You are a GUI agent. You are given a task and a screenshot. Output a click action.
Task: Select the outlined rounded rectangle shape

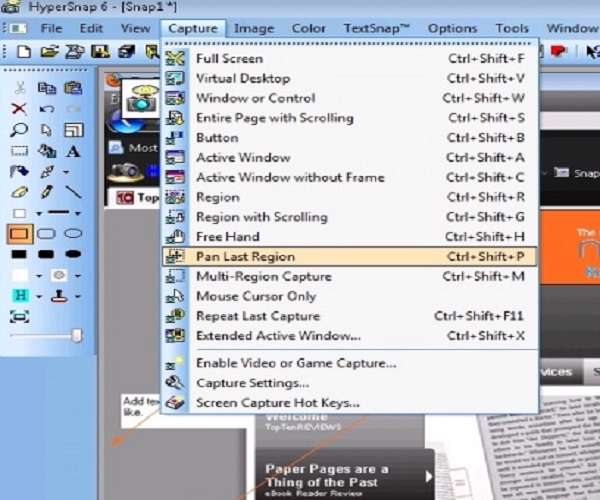tap(46, 233)
